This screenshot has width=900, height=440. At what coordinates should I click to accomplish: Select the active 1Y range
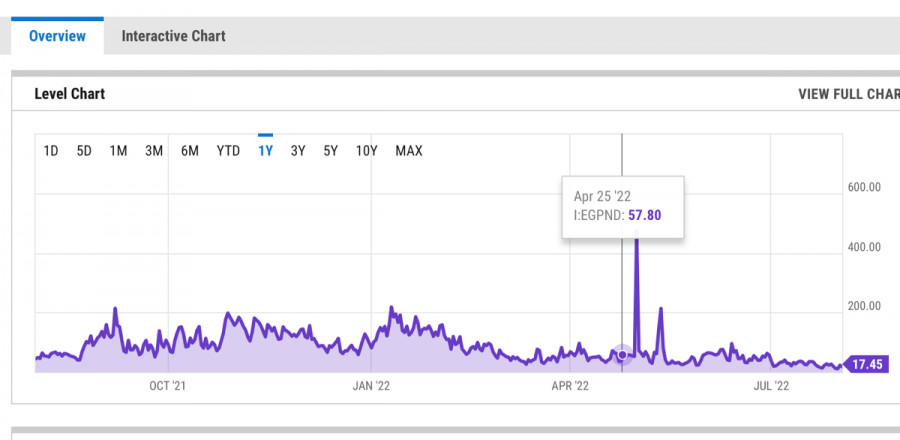(x=266, y=151)
